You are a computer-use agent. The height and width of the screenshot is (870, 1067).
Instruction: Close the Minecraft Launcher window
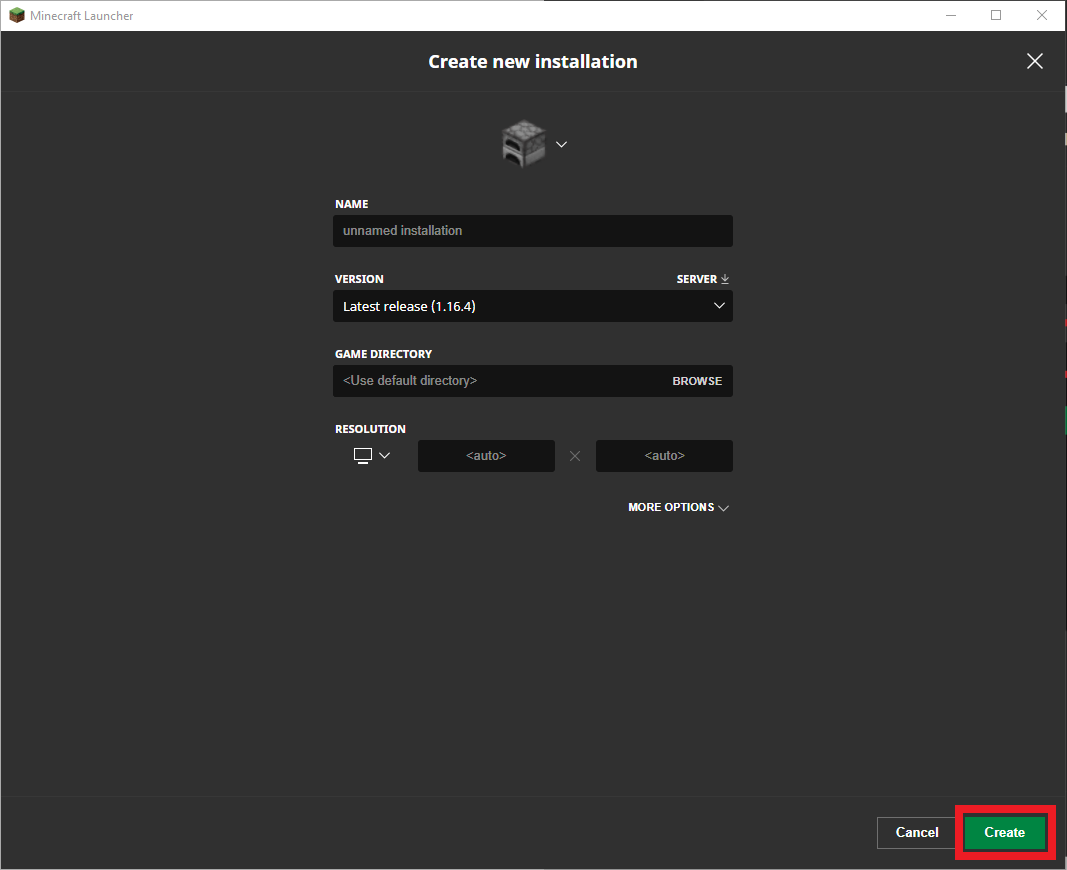tap(1041, 15)
